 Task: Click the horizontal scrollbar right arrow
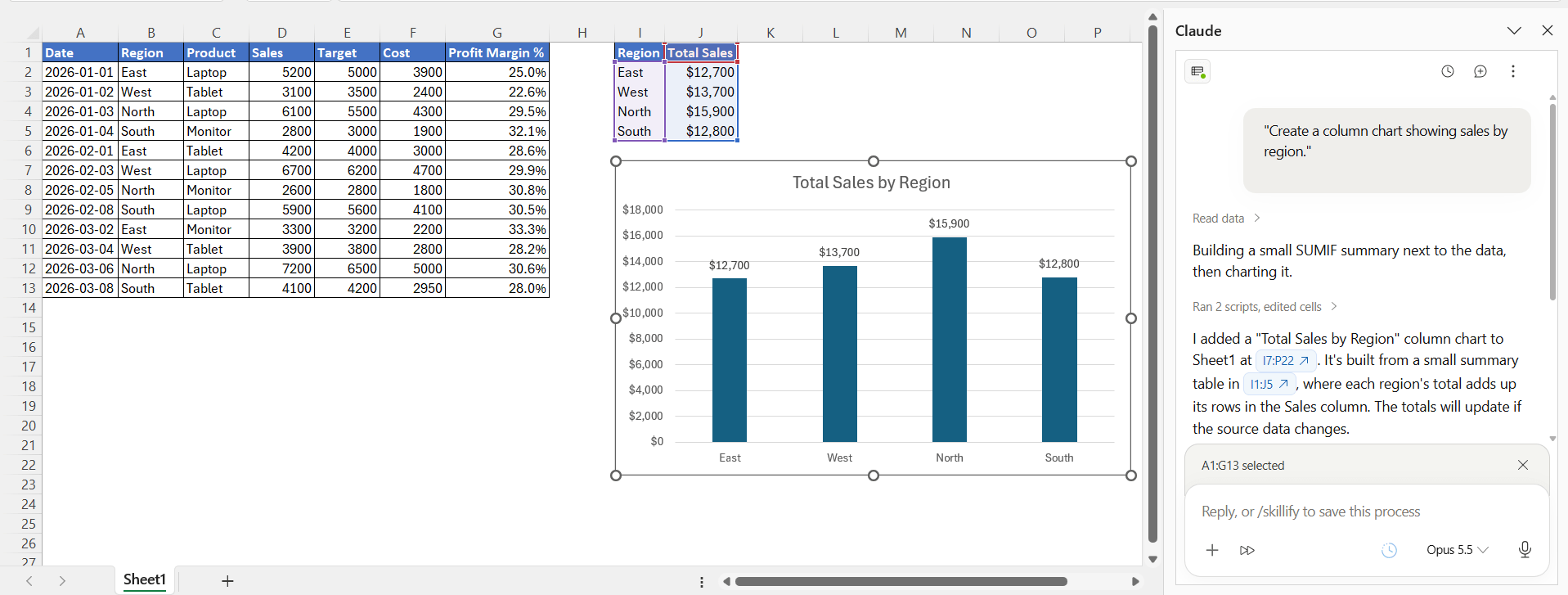[1135, 582]
